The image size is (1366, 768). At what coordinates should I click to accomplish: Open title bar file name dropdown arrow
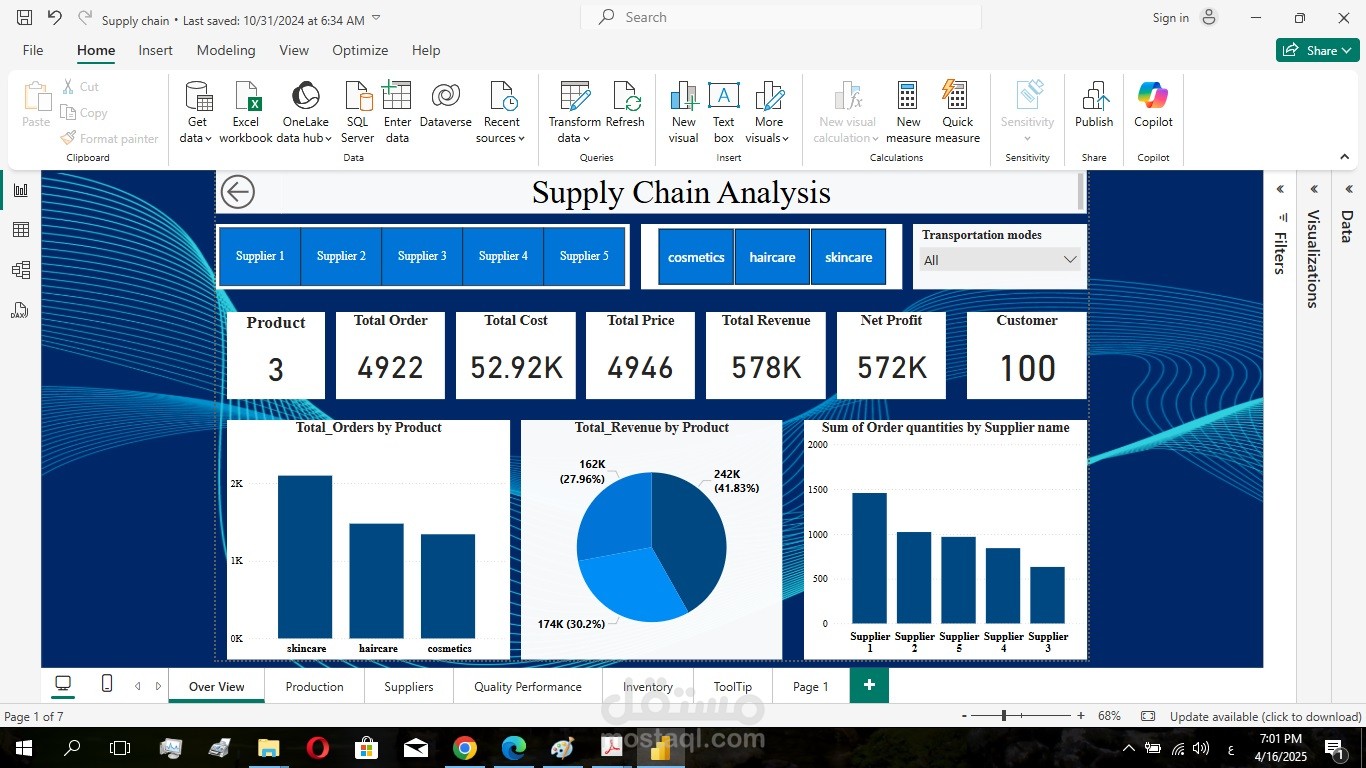tap(376, 18)
